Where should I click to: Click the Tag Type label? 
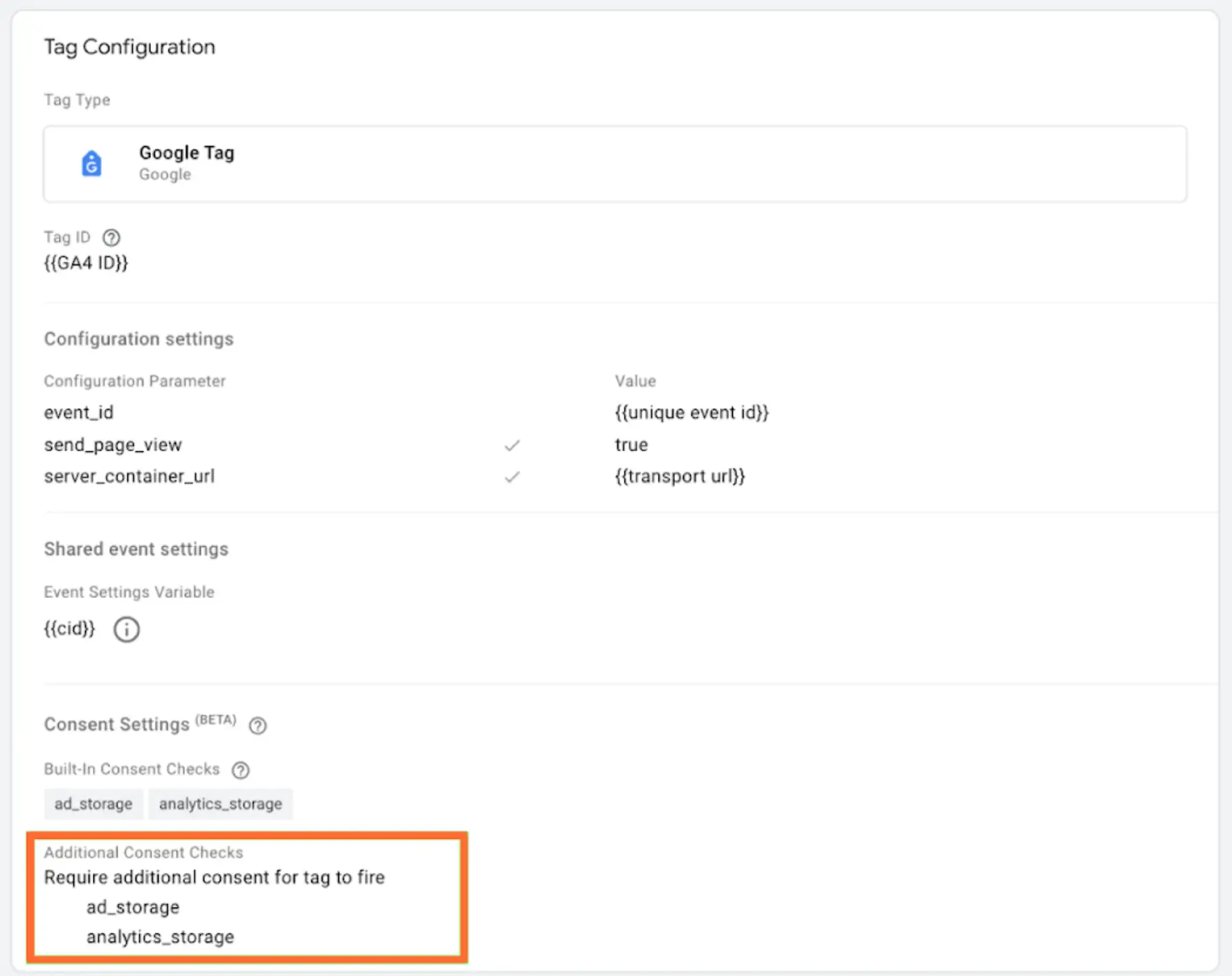click(77, 100)
